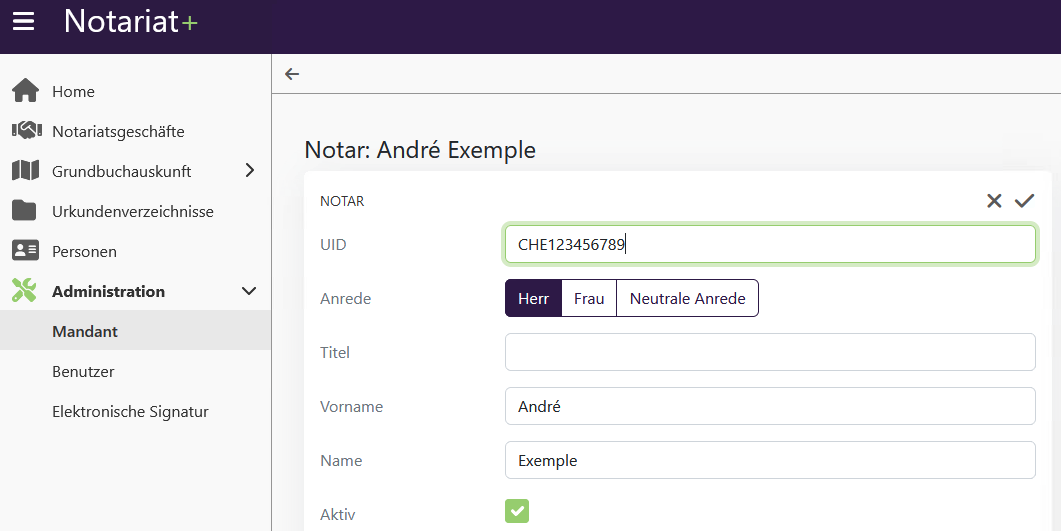This screenshot has width=1061, height=531.
Task: Uncheck the Aktiv checkbox
Action: pyautogui.click(x=517, y=512)
